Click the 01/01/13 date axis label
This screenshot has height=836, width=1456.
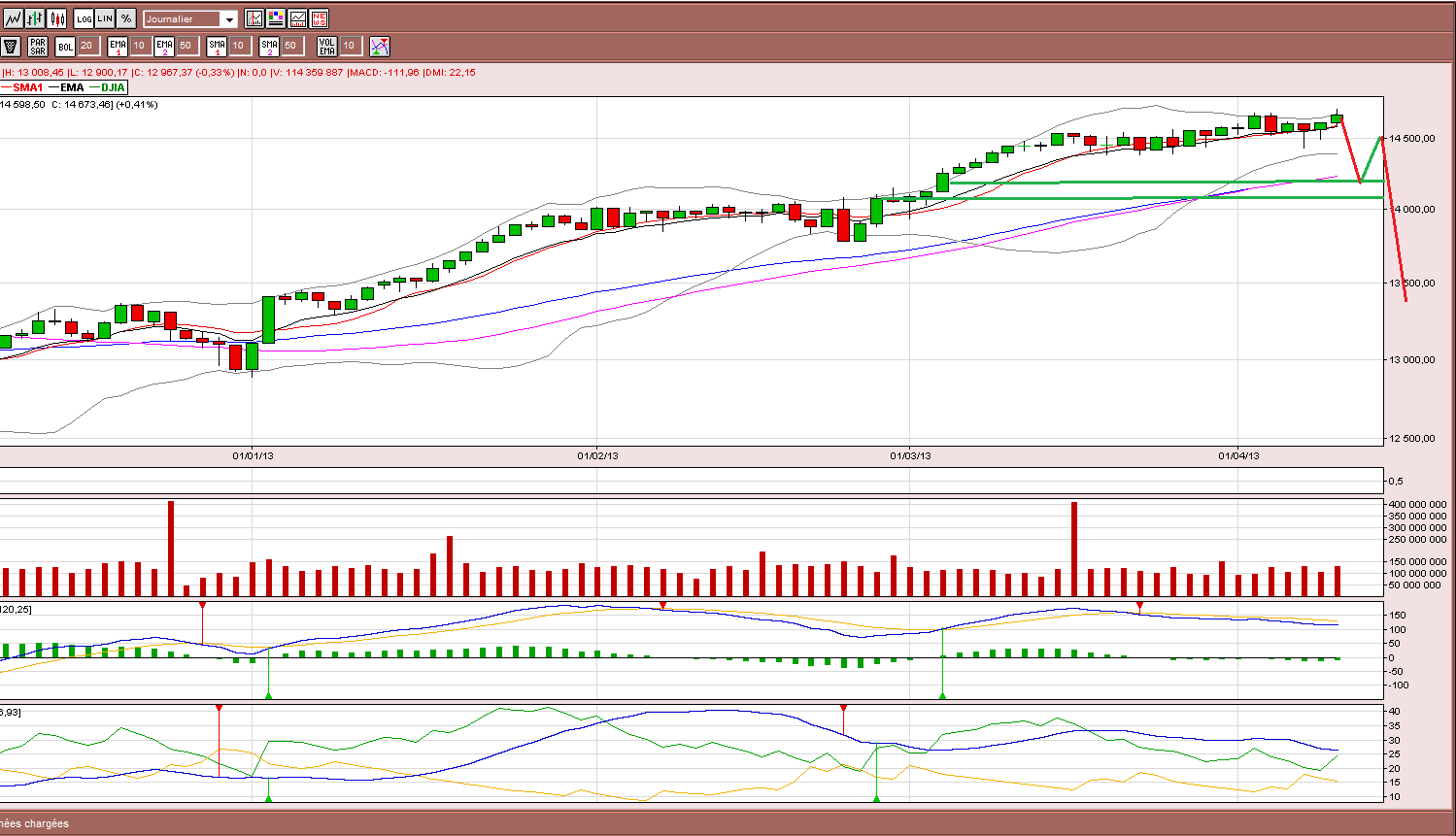(x=253, y=455)
